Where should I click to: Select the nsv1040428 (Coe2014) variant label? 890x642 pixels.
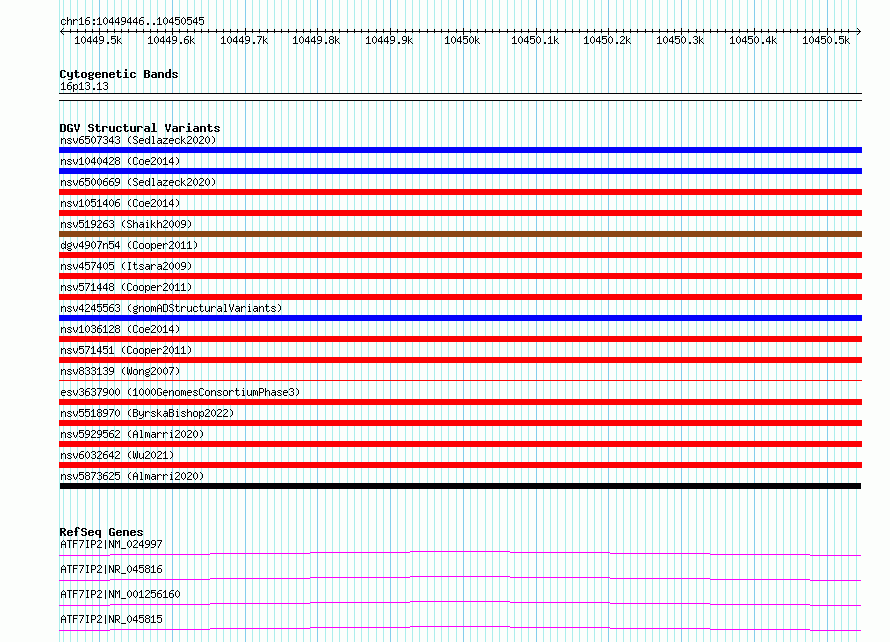(x=120, y=161)
